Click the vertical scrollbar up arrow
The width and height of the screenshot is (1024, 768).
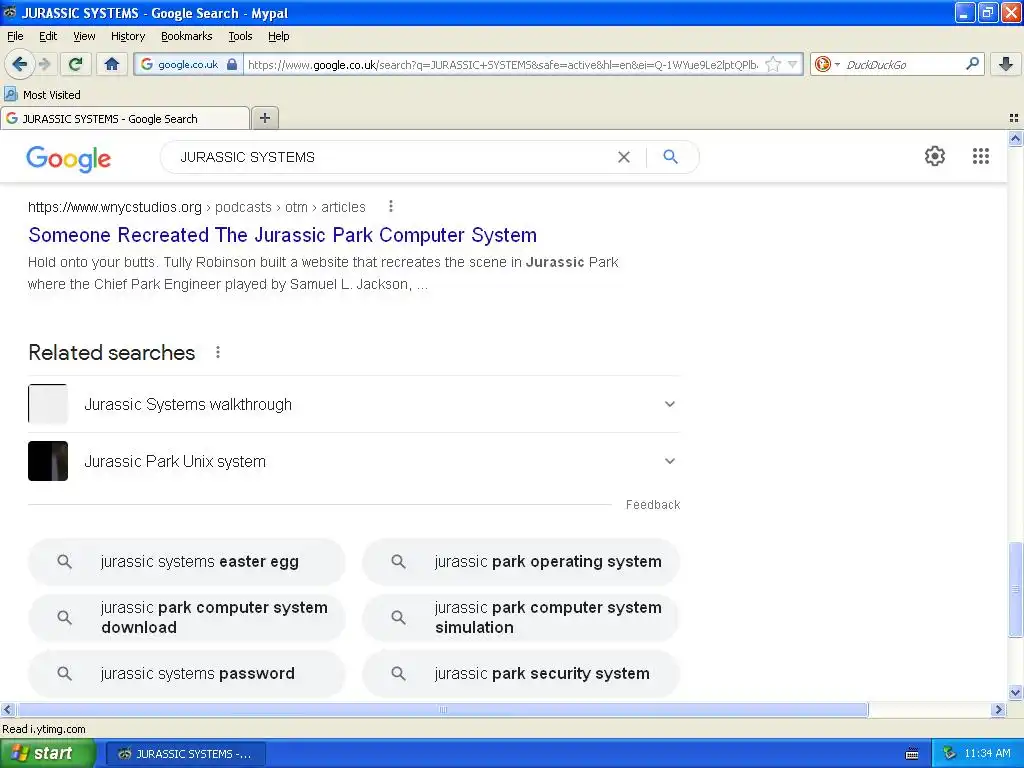tap(1015, 138)
